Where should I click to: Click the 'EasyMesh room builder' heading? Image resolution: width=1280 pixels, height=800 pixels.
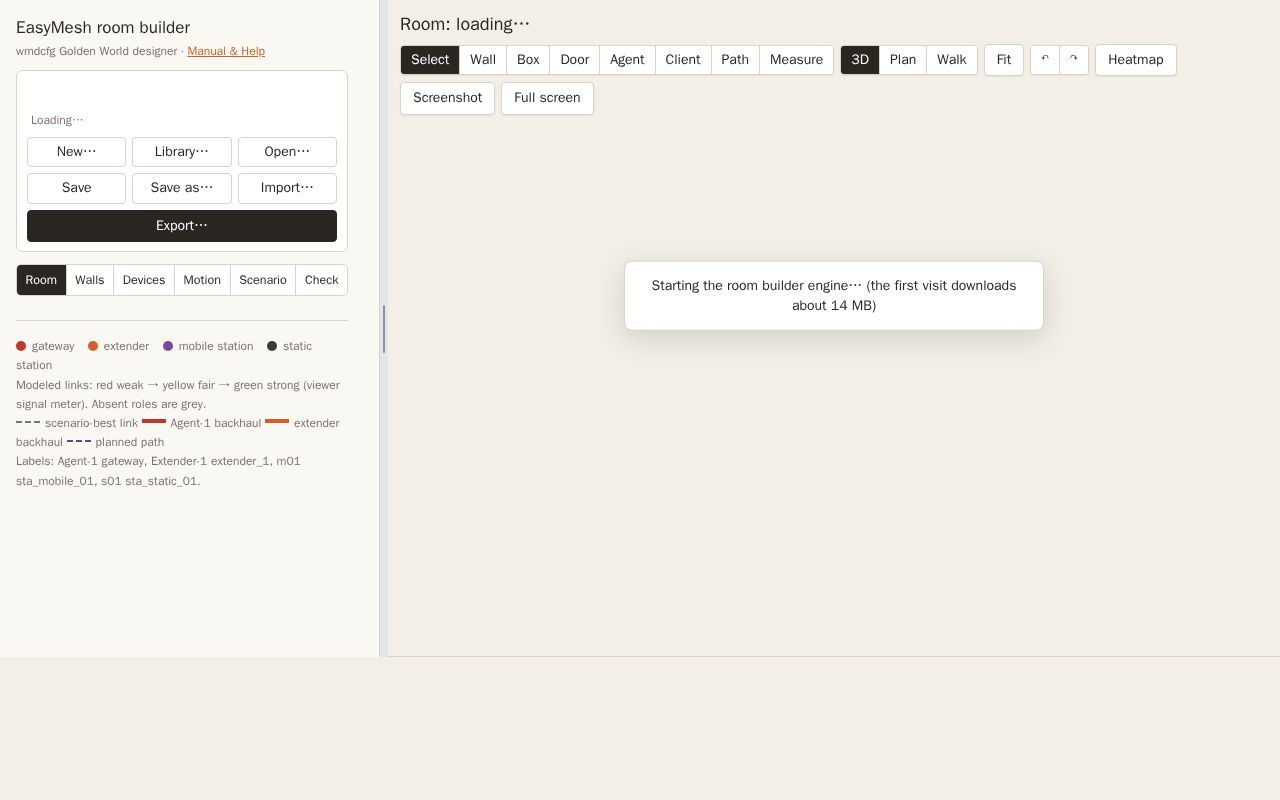[x=103, y=28]
